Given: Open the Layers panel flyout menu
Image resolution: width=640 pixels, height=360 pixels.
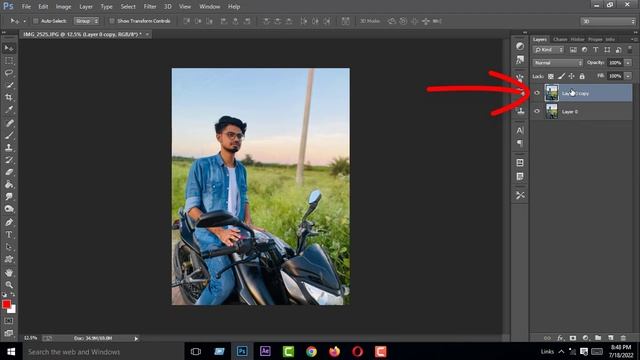Looking at the screenshot, I should 634,40.
